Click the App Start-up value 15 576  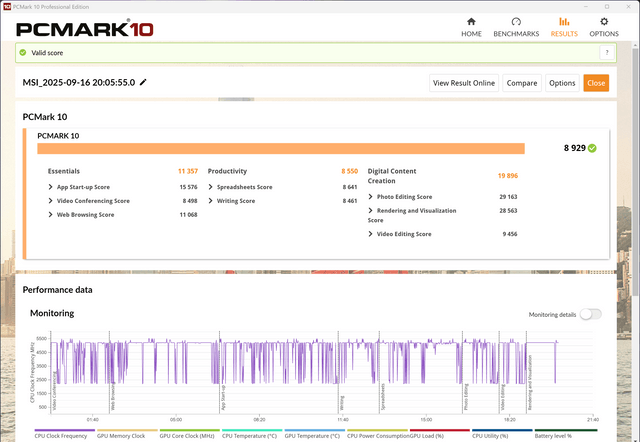coord(188,187)
